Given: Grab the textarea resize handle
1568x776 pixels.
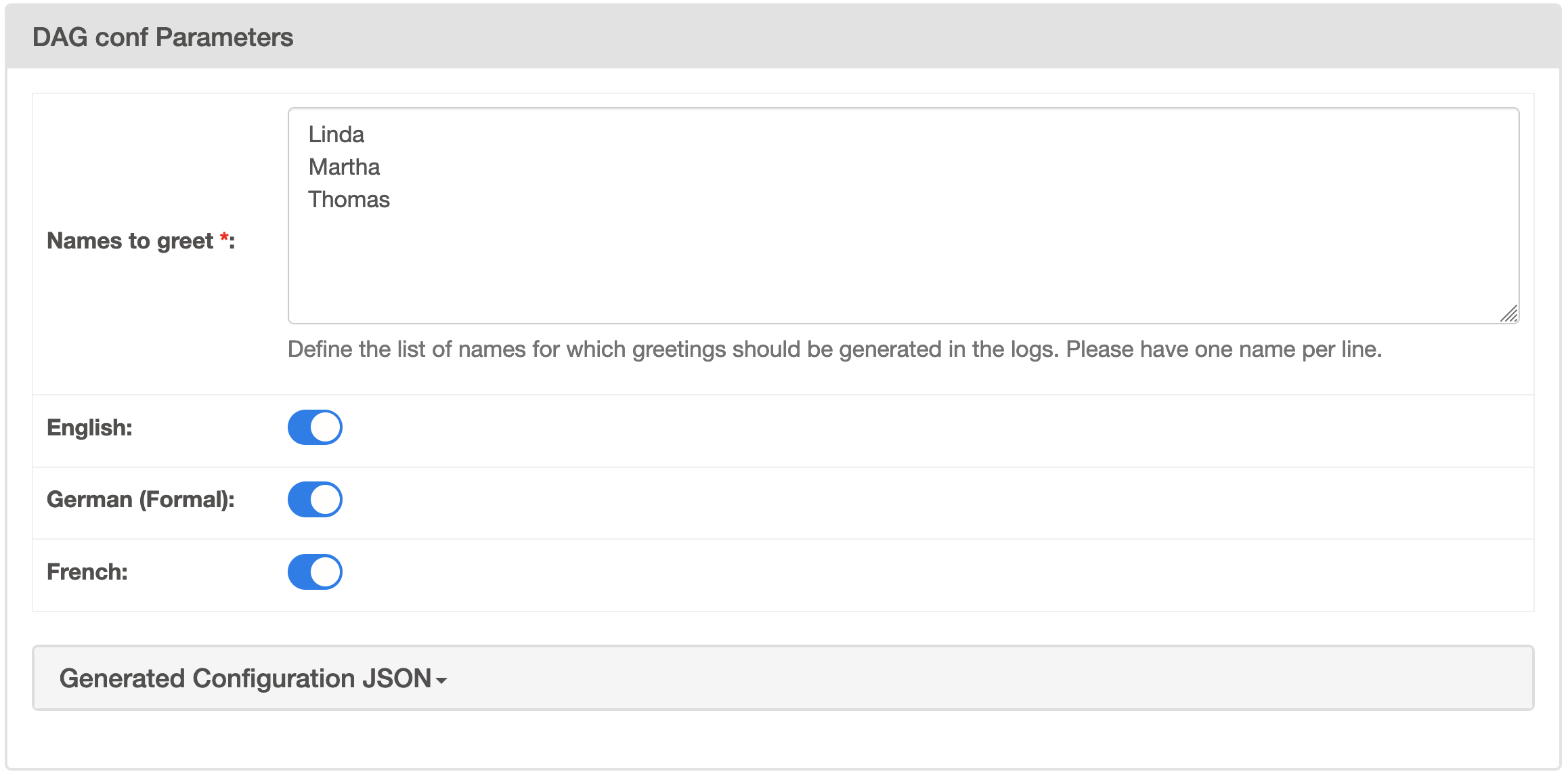Looking at the screenshot, I should [1509, 314].
